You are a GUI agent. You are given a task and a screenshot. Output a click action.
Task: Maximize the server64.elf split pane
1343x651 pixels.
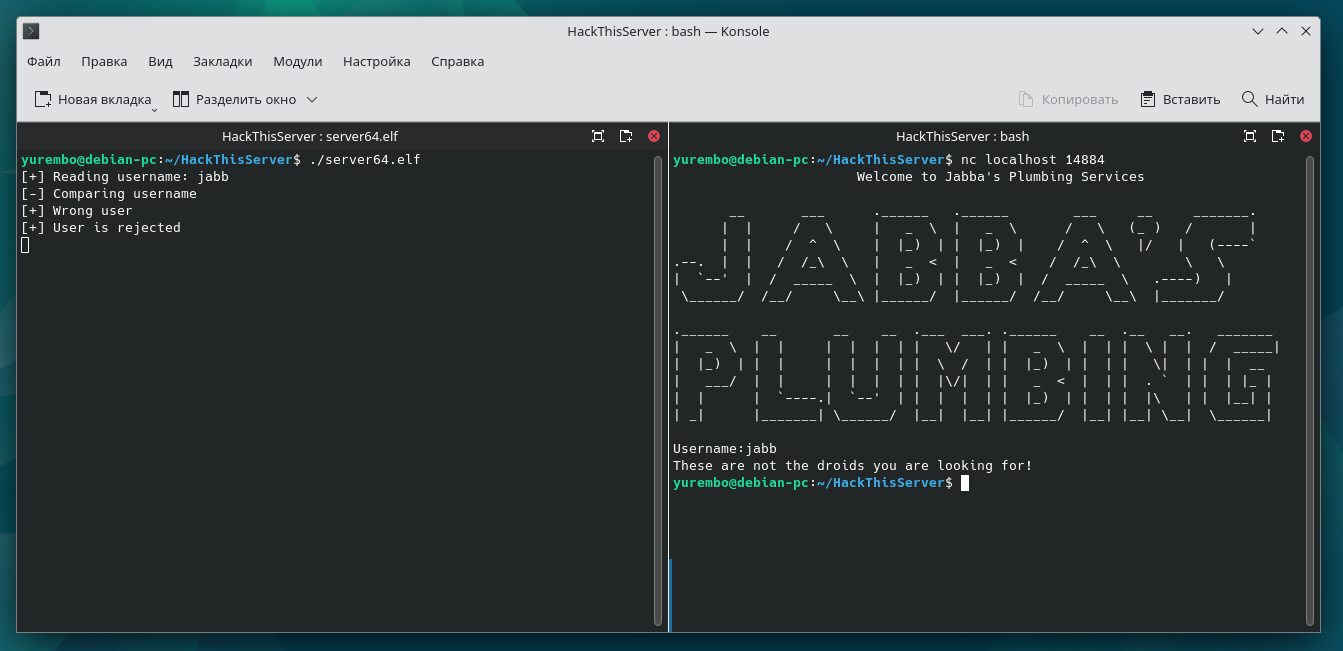pyautogui.click(x=598, y=136)
